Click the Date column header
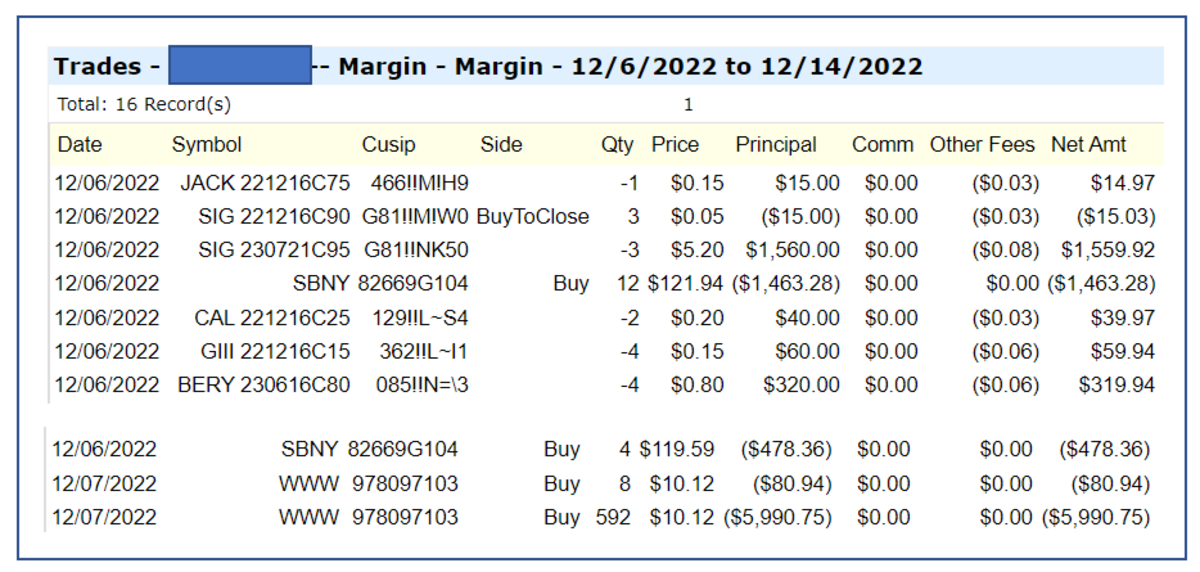The height and width of the screenshot is (572, 1200). click(x=80, y=145)
